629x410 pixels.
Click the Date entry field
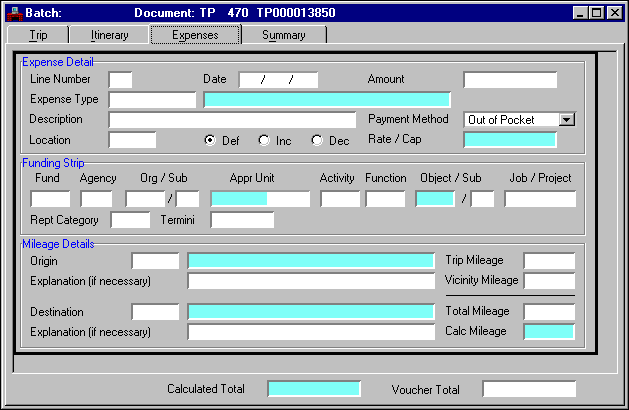tap(278, 80)
